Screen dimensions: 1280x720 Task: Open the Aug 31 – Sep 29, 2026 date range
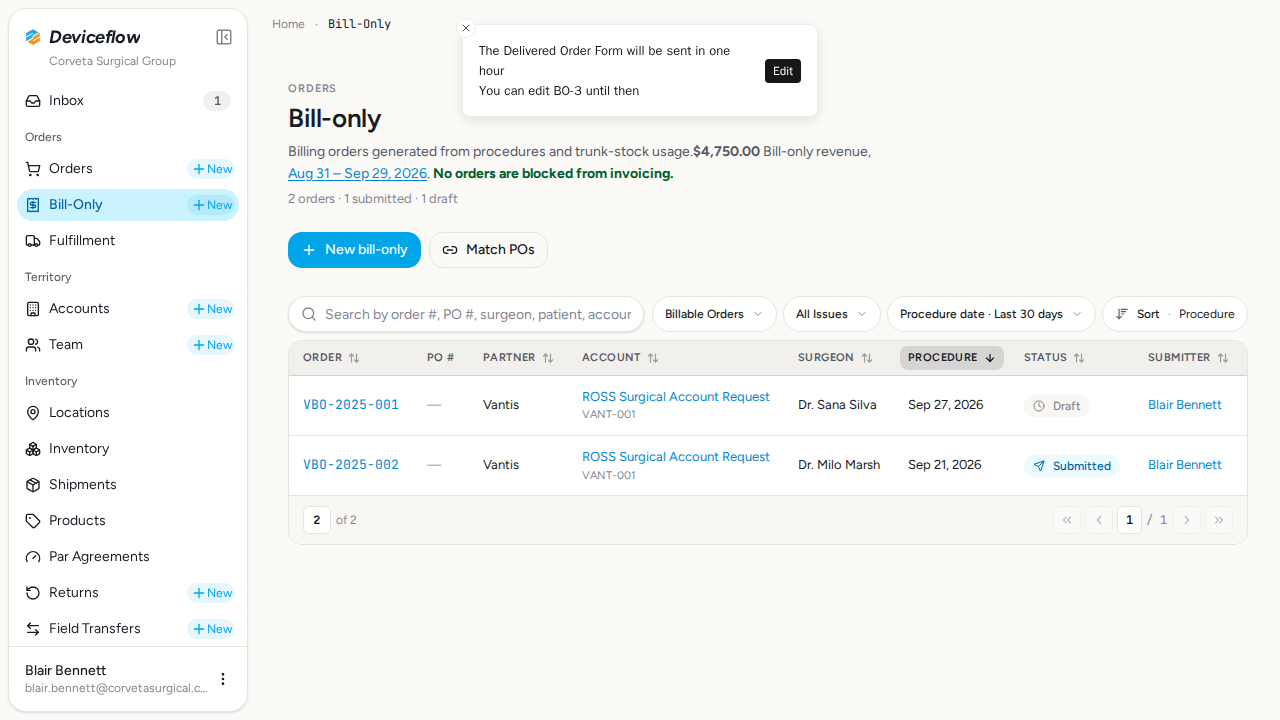click(x=357, y=173)
